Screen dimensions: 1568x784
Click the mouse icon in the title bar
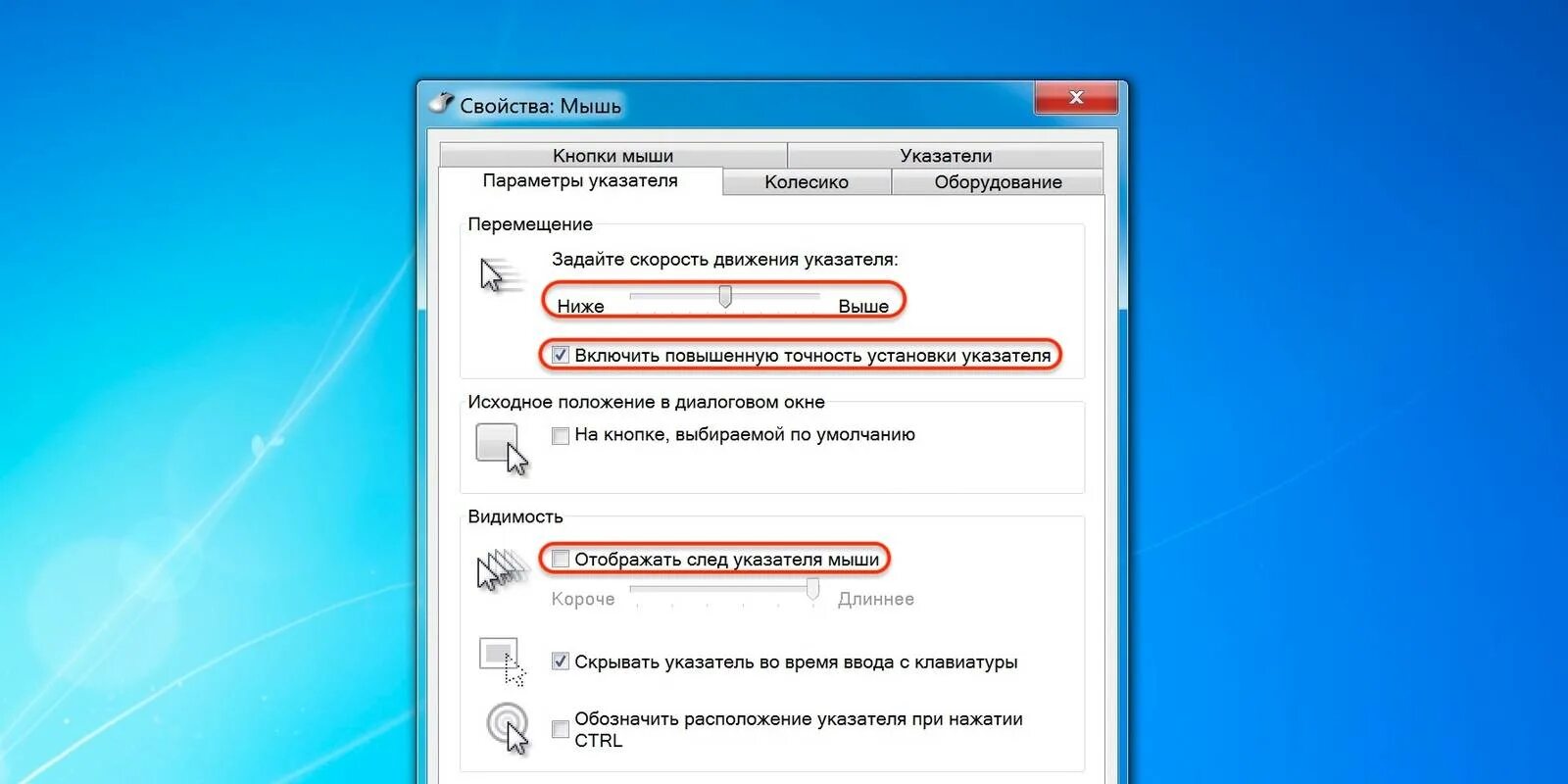pyautogui.click(x=442, y=103)
